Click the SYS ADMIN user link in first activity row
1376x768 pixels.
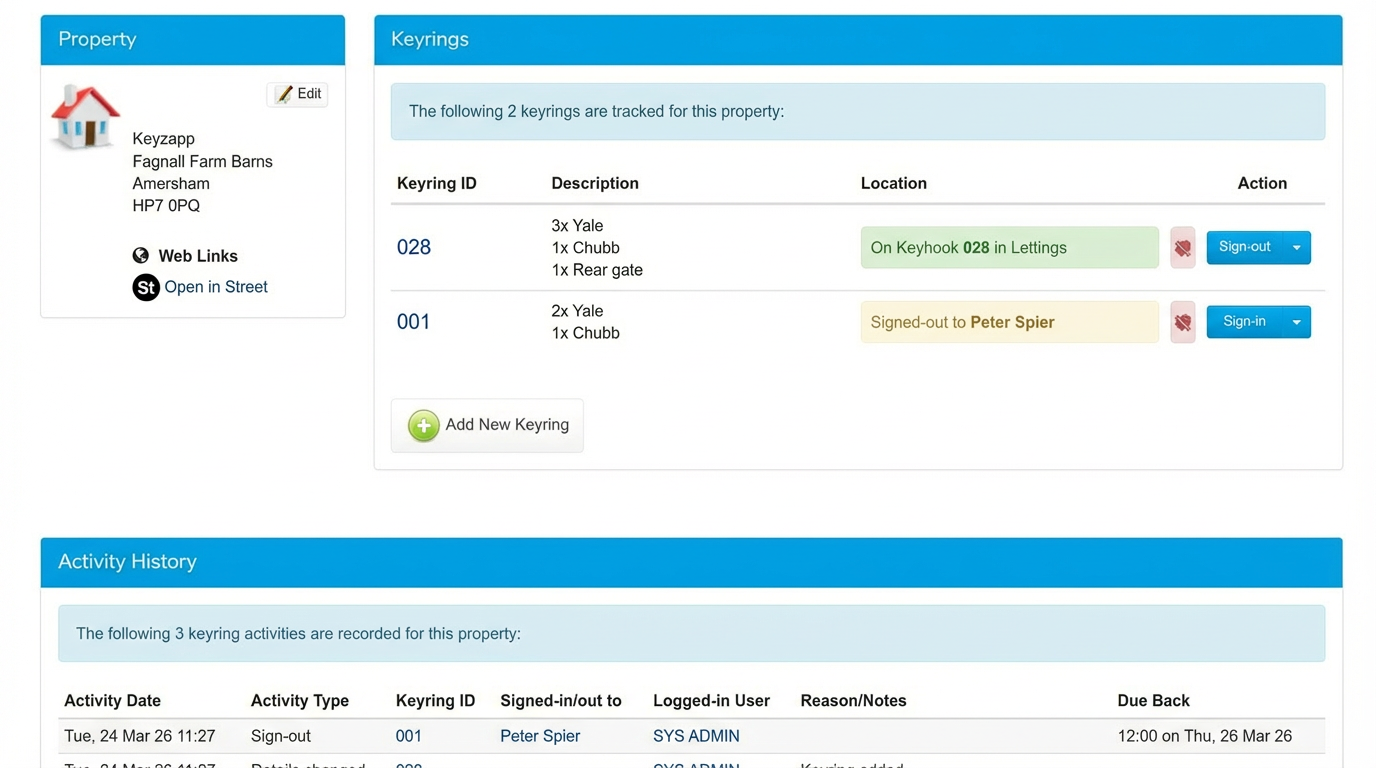tap(696, 736)
